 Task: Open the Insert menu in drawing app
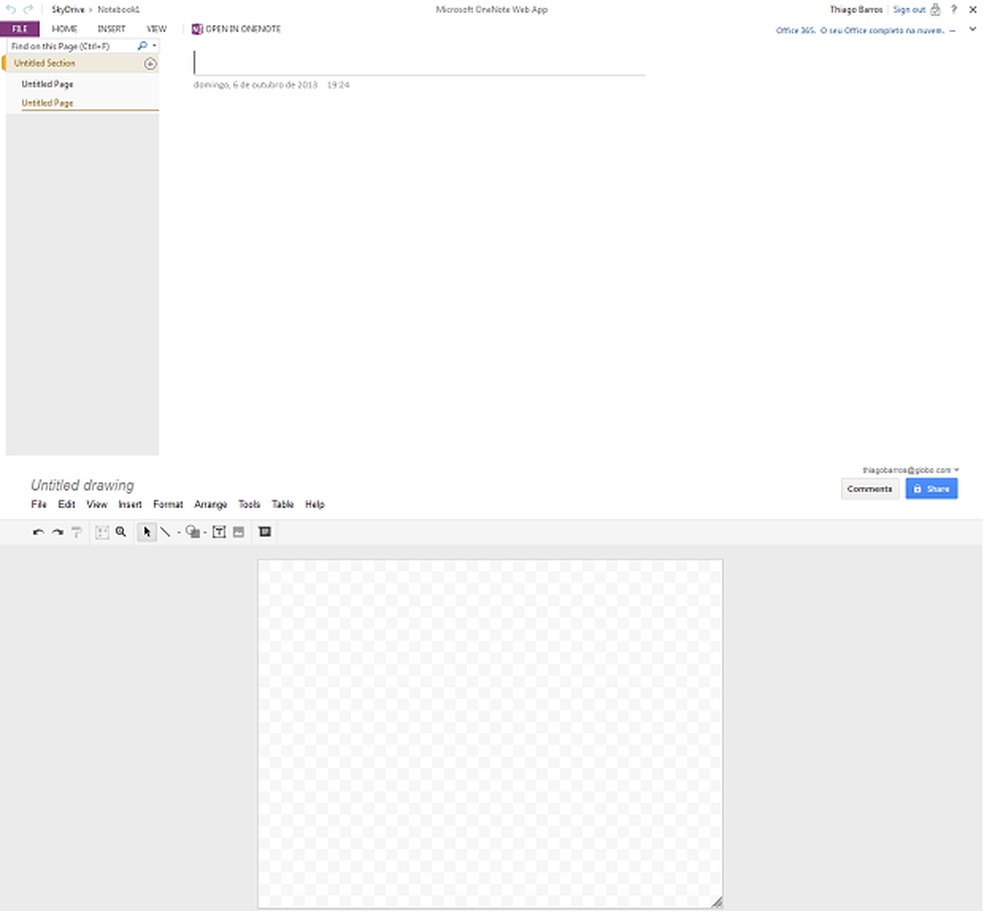pos(130,504)
